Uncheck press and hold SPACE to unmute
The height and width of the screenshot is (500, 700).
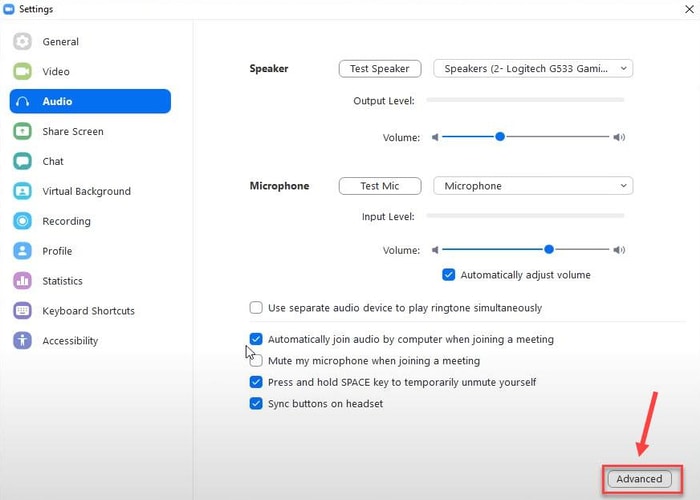[x=256, y=382]
